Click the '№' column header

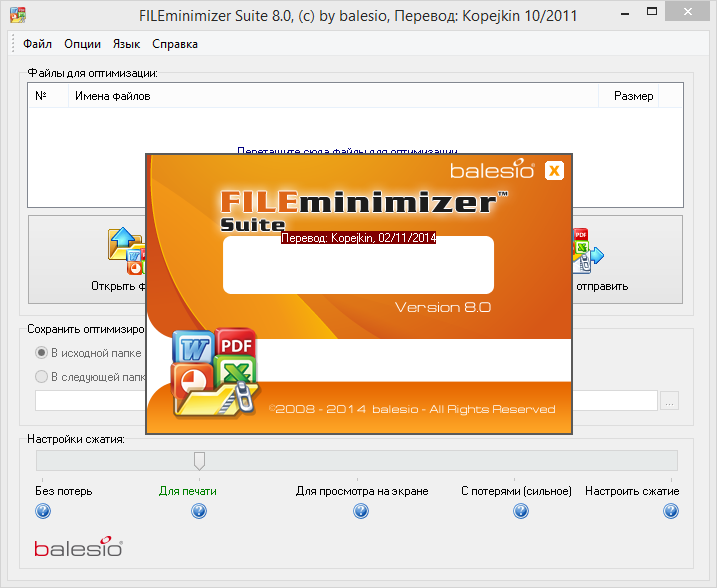click(x=48, y=96)
